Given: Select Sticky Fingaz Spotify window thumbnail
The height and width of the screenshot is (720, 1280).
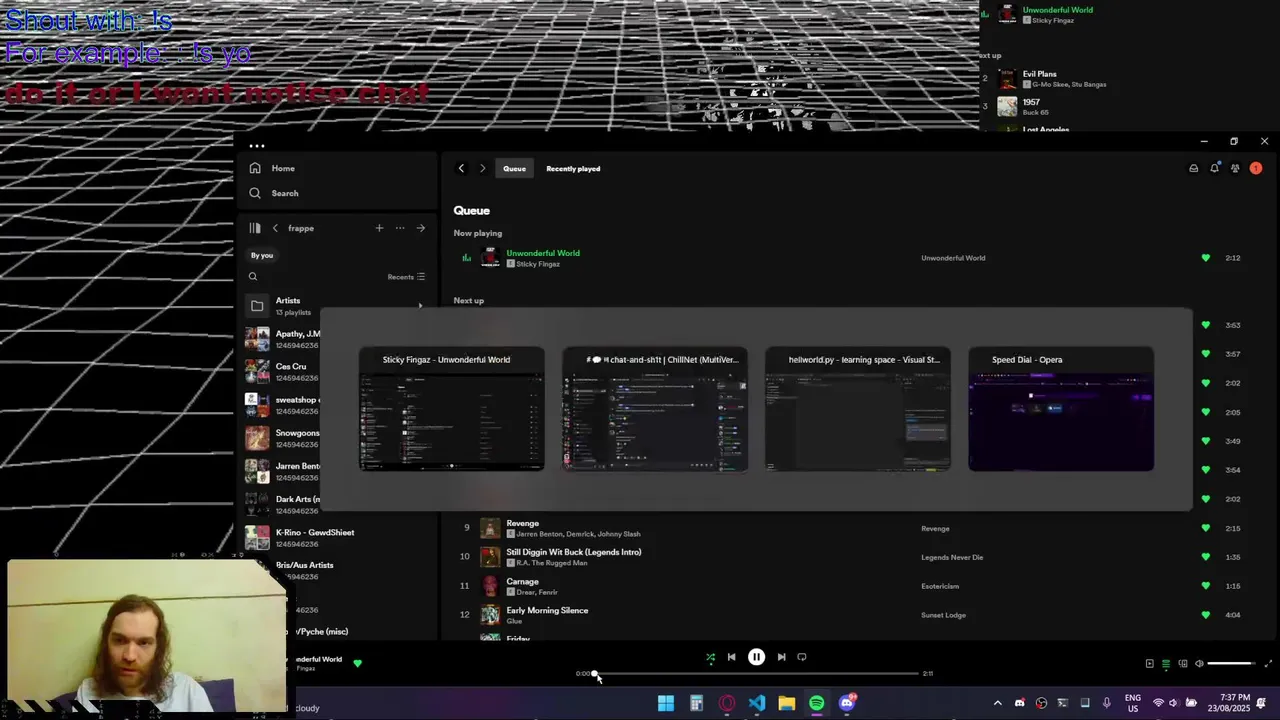Looking at the screenshot, I should (x=452, y=409).
